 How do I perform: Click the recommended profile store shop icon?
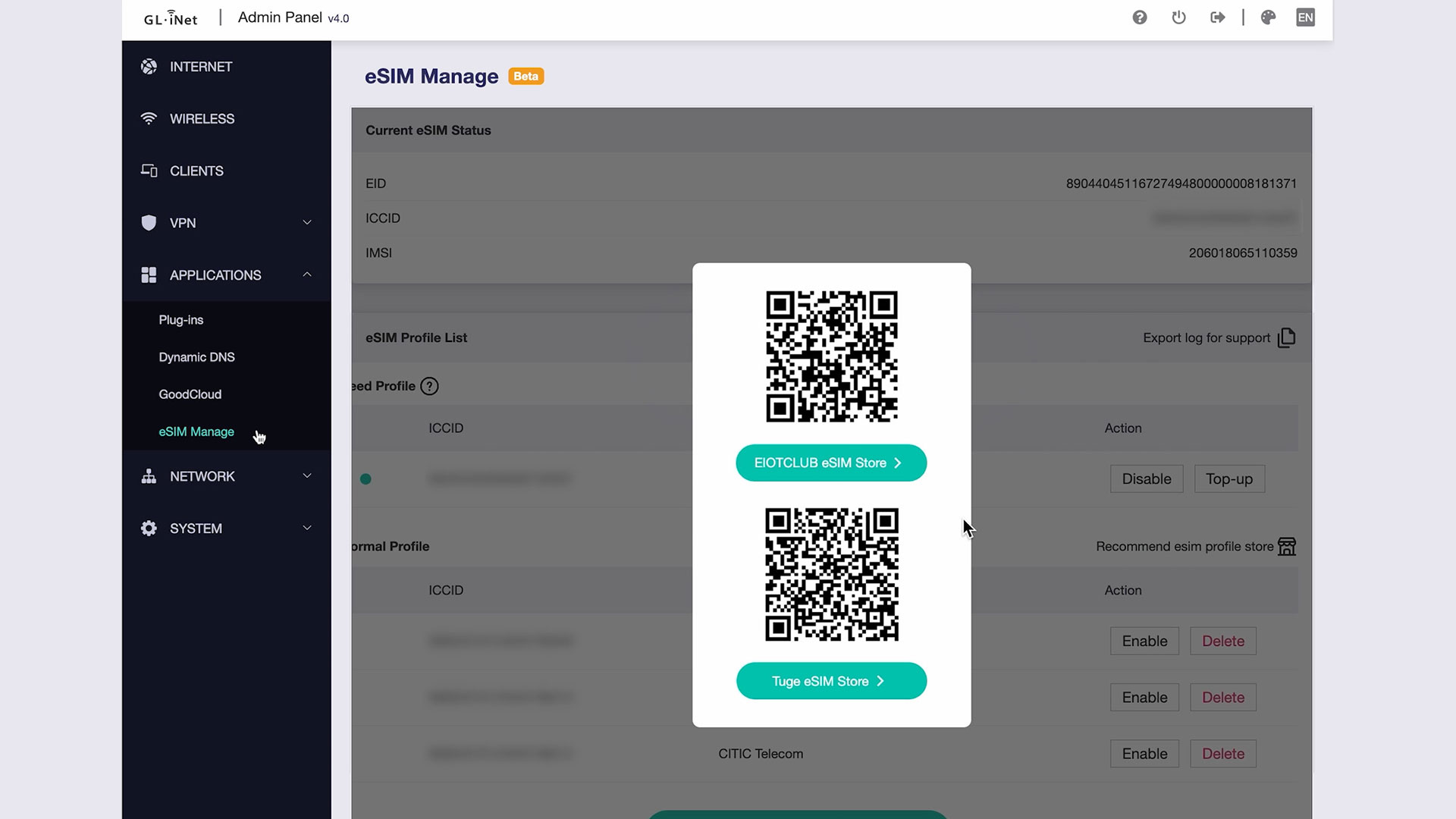coord(1287,546)
